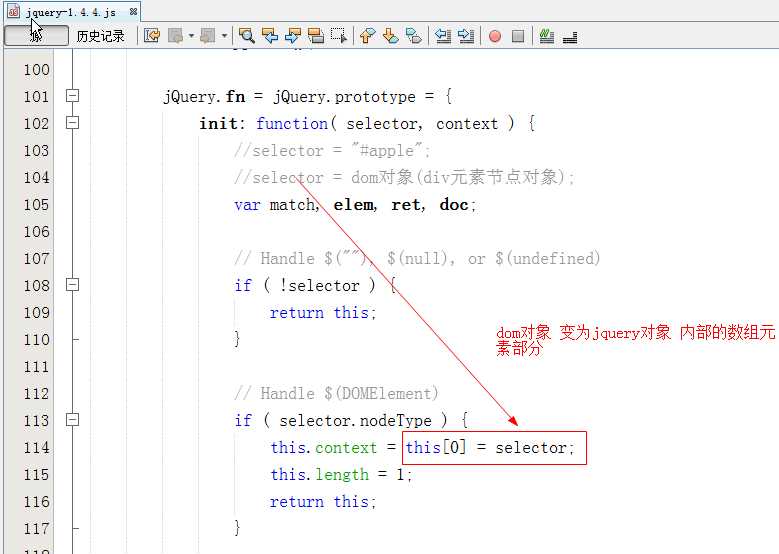The height and width of the screenshot is (554, 779).
Task: Click line number 114 in the gutter
Action: click(36, 448)
